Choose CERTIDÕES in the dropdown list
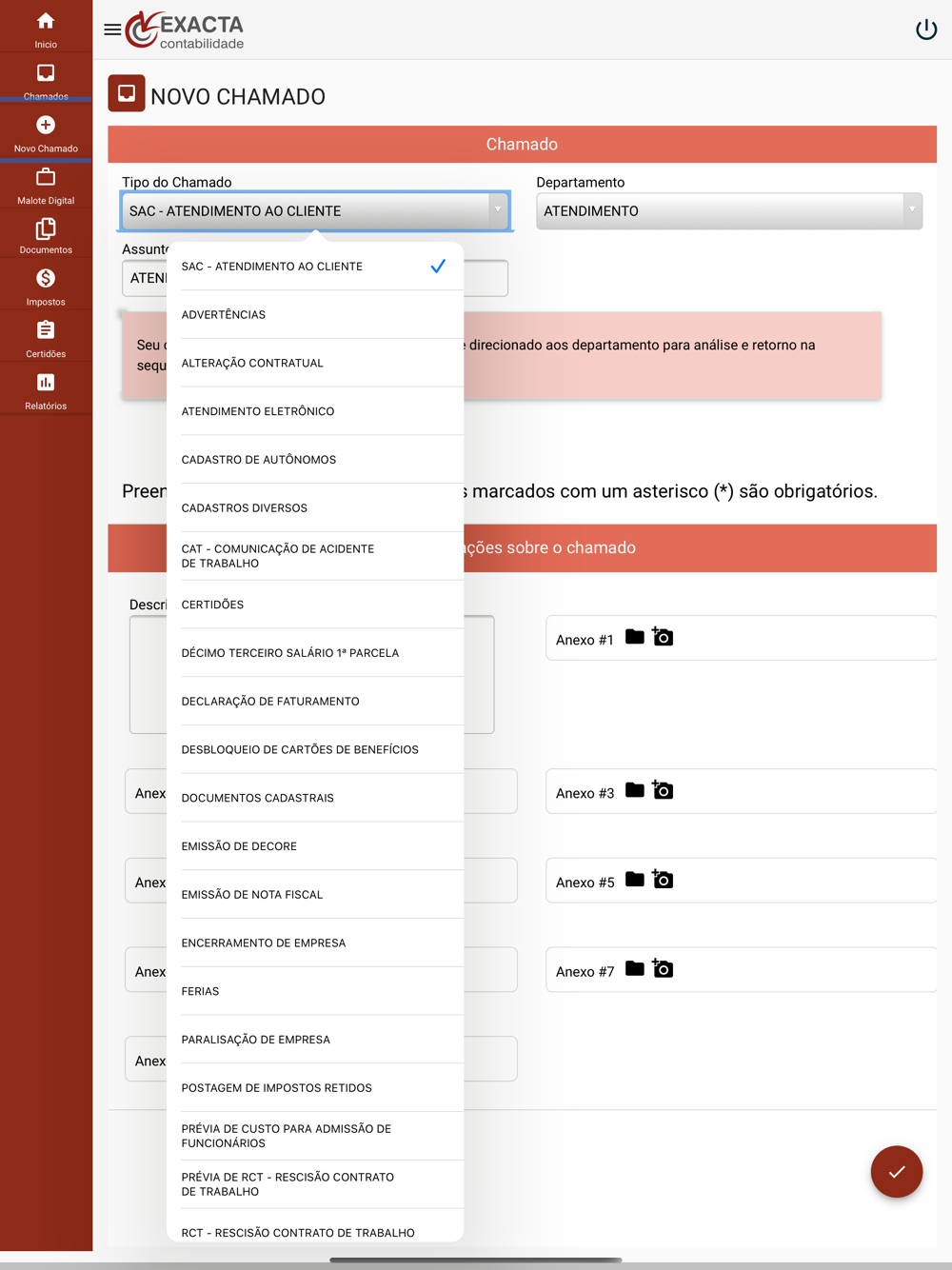 click(315, 605)
